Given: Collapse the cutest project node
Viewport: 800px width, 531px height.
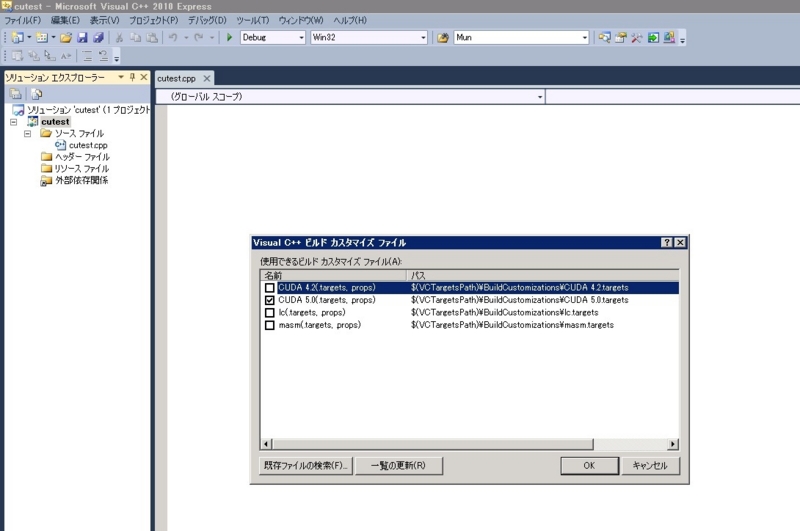Looking at the screenshot, I should [14, 122].
